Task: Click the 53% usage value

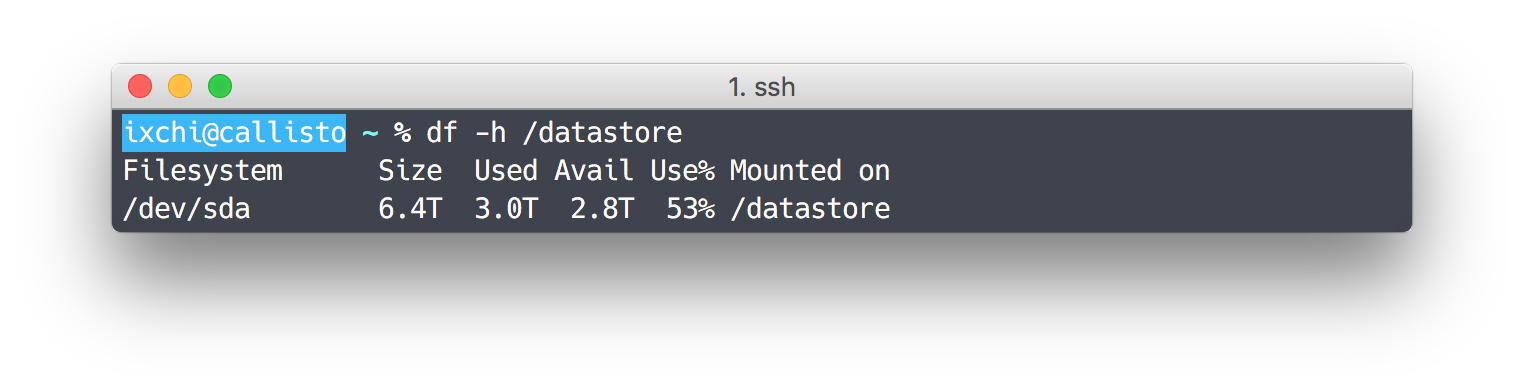Action: point(690,210)
